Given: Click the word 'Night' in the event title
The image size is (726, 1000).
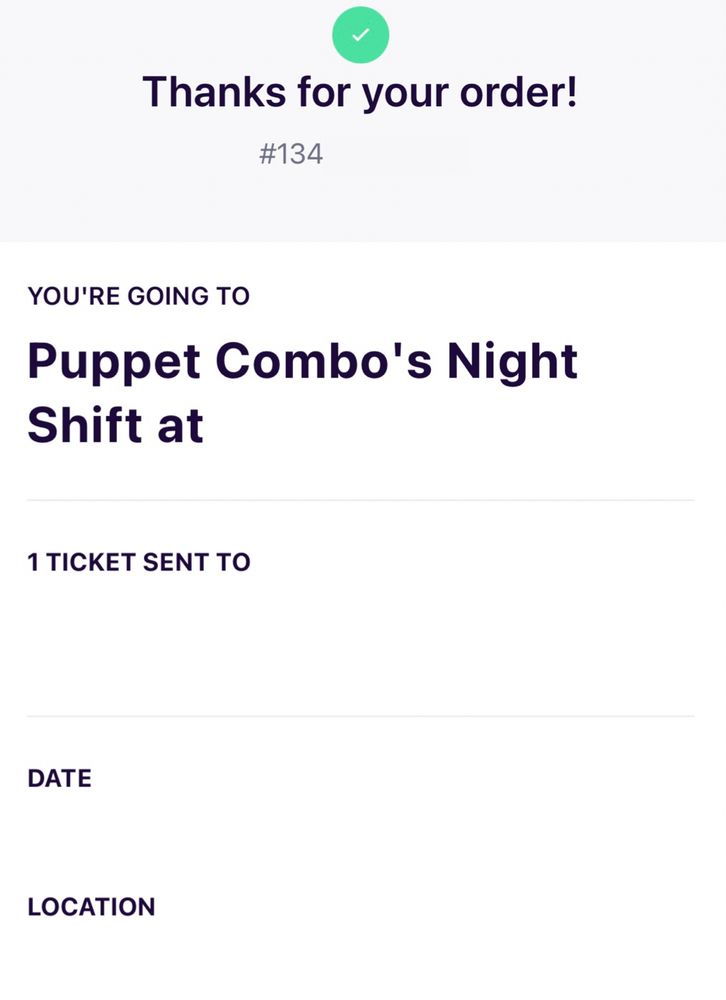Looking at the screenshot, I should tap(512, 361).
